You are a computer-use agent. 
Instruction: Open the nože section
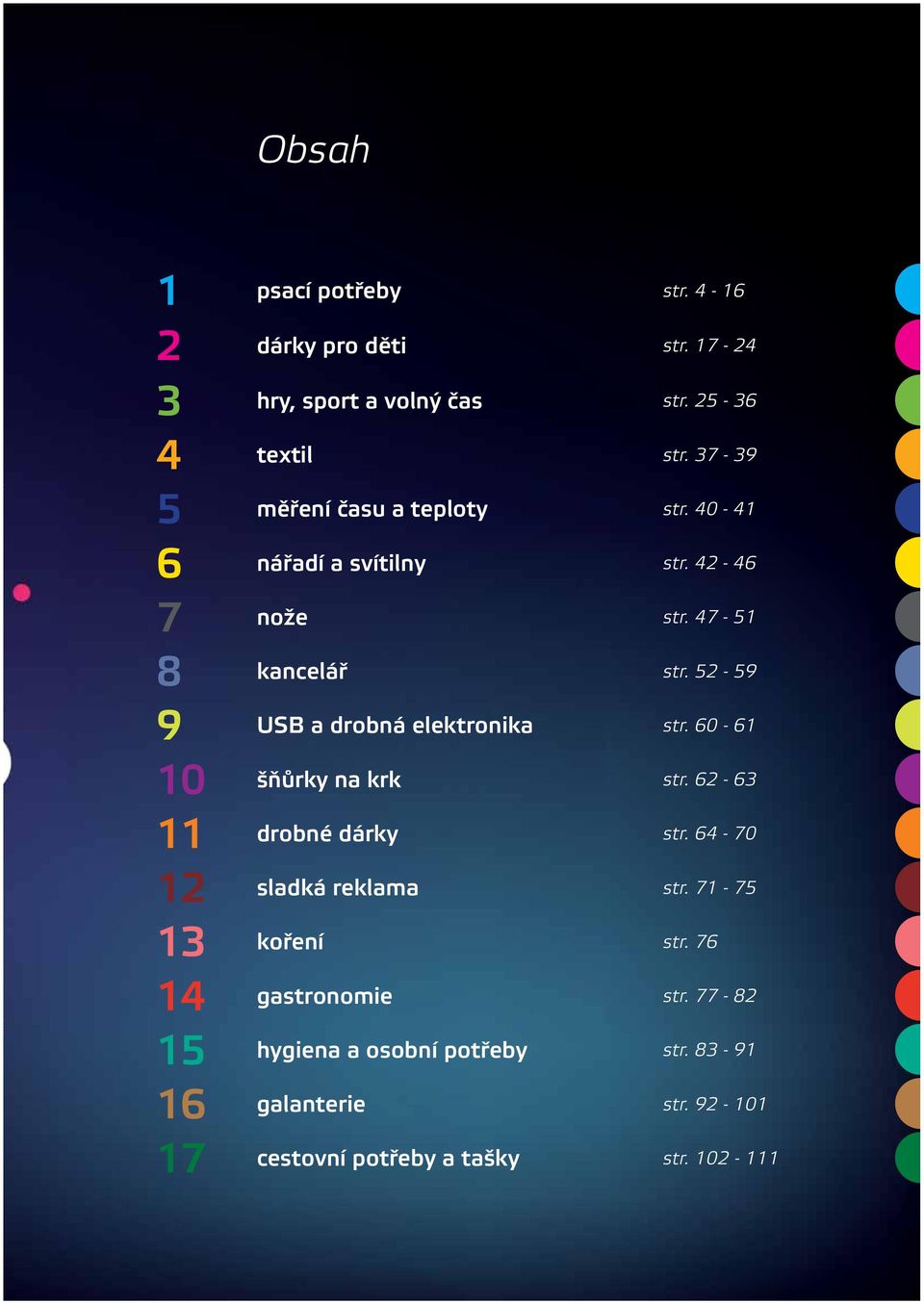(282, 617)
